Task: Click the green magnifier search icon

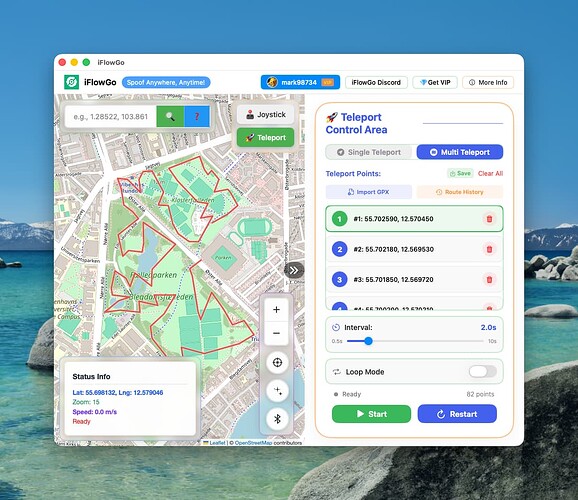Action: coord(170,117)
